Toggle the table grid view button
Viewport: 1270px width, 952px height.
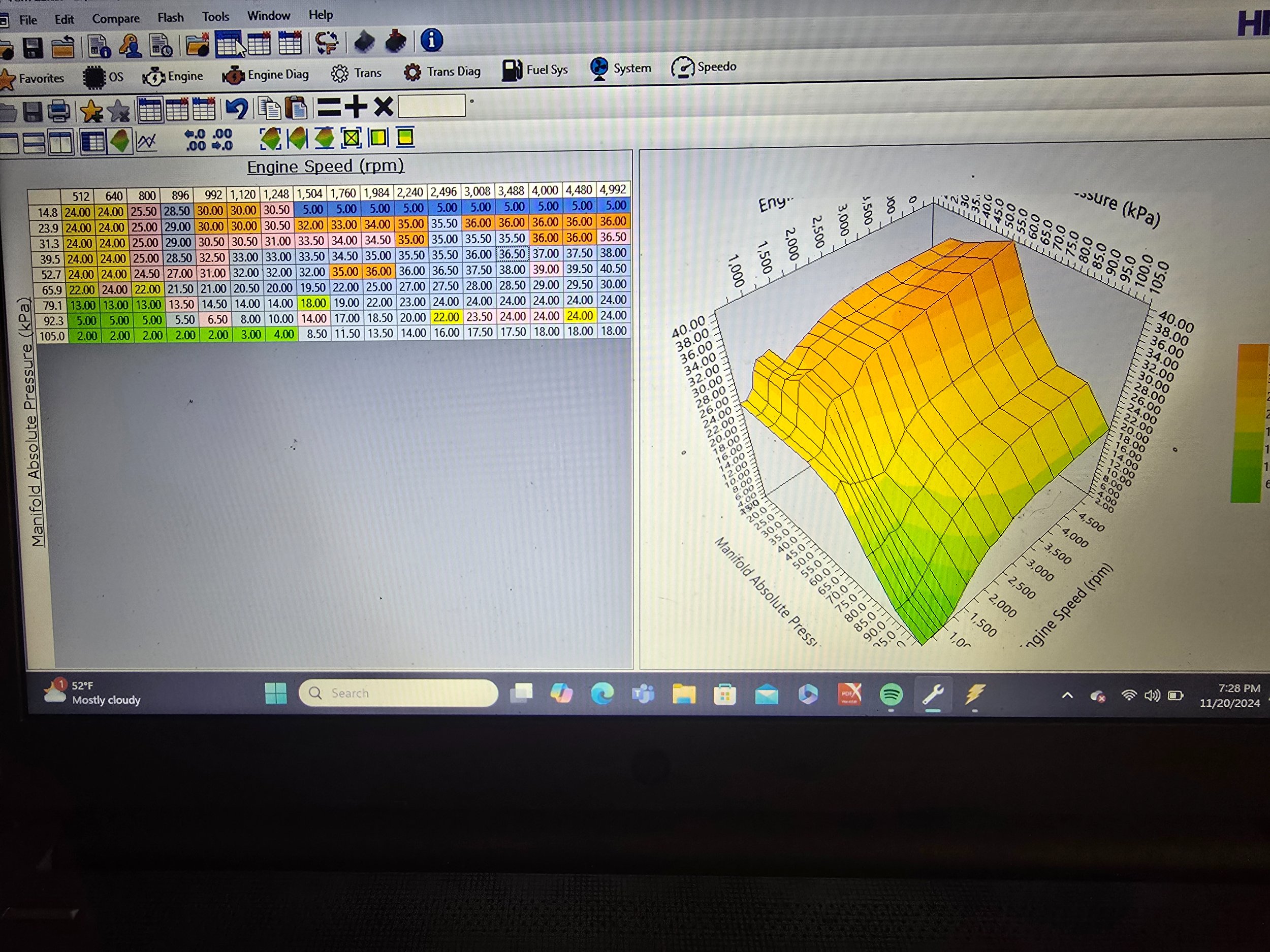point(92,142)
